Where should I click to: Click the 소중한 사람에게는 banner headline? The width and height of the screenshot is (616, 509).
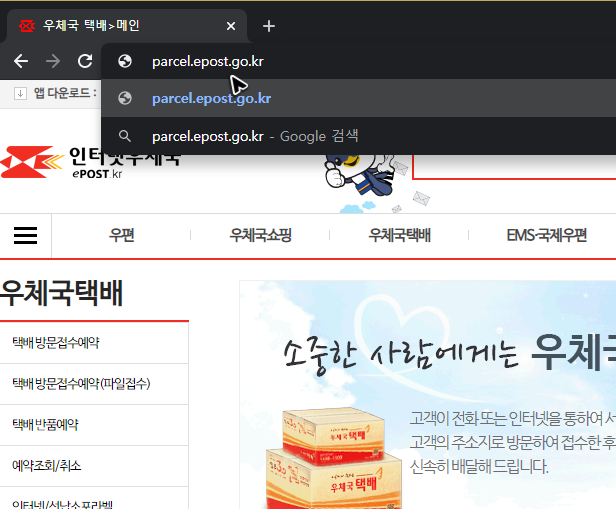pyautogui.click(x=401, y=355)
